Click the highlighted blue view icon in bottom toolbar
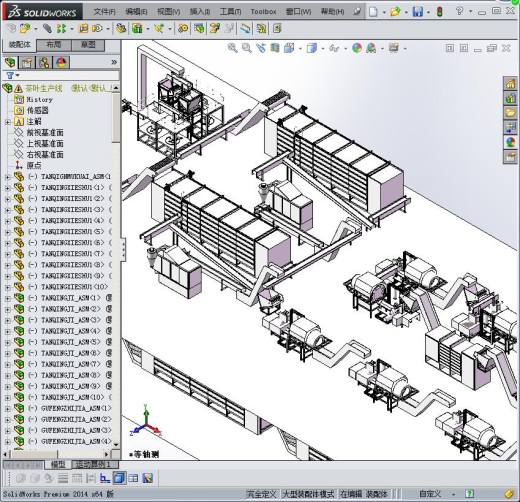The width and height of the screenshot is (520, 502). (x=119, y=478)
